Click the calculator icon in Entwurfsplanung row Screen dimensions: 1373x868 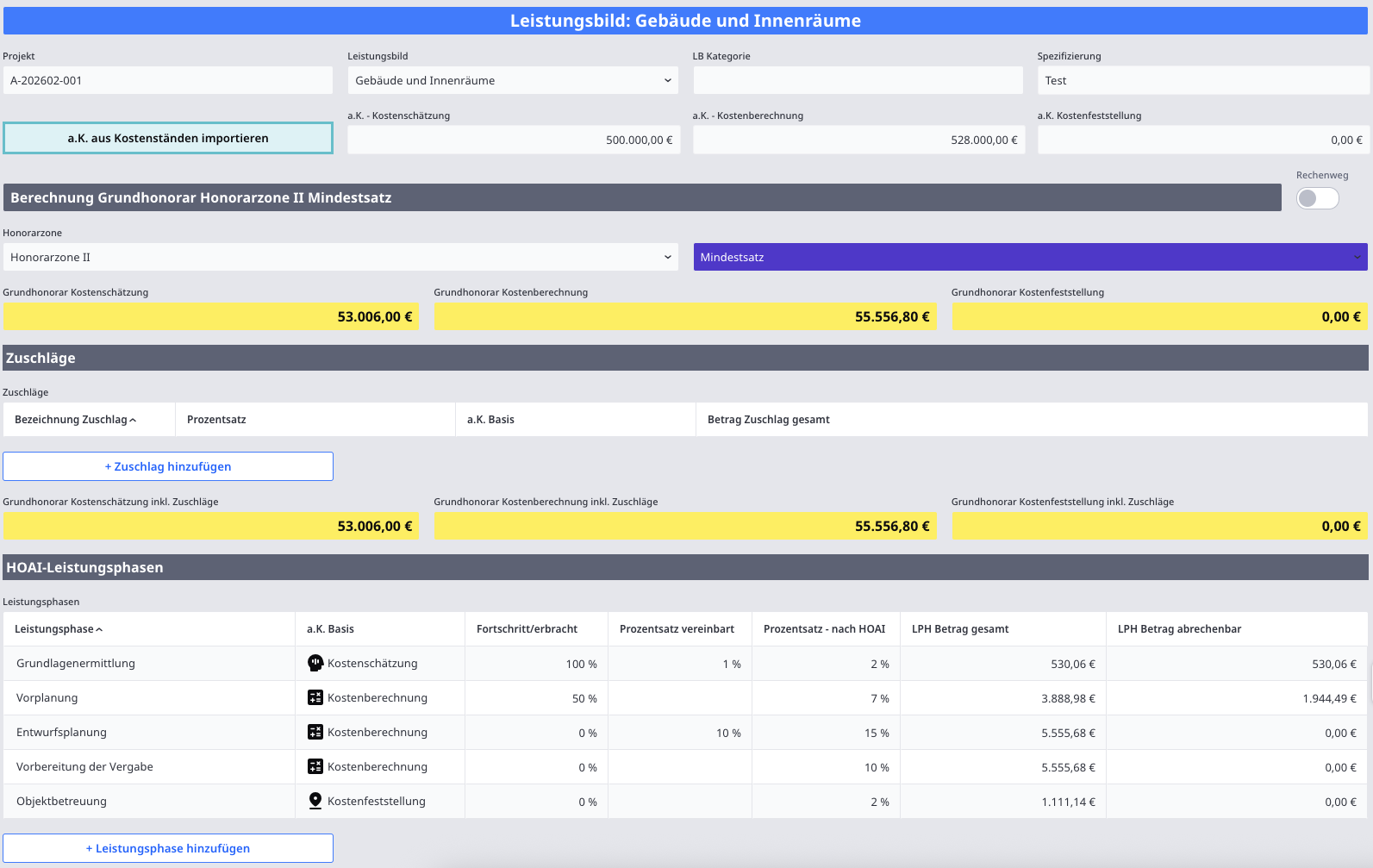[x=315, y=732]
